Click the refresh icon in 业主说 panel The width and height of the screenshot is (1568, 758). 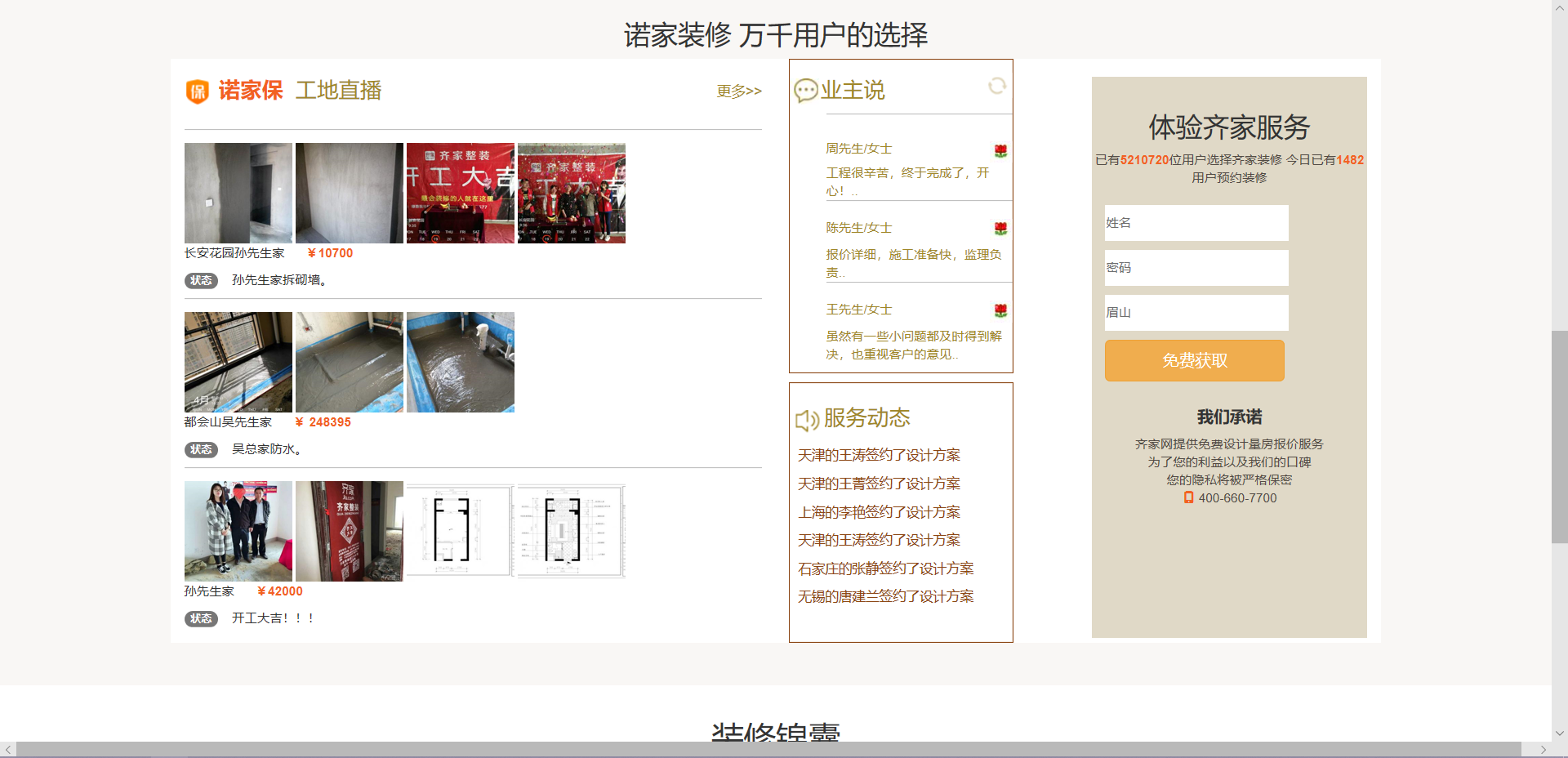(996, 86)
